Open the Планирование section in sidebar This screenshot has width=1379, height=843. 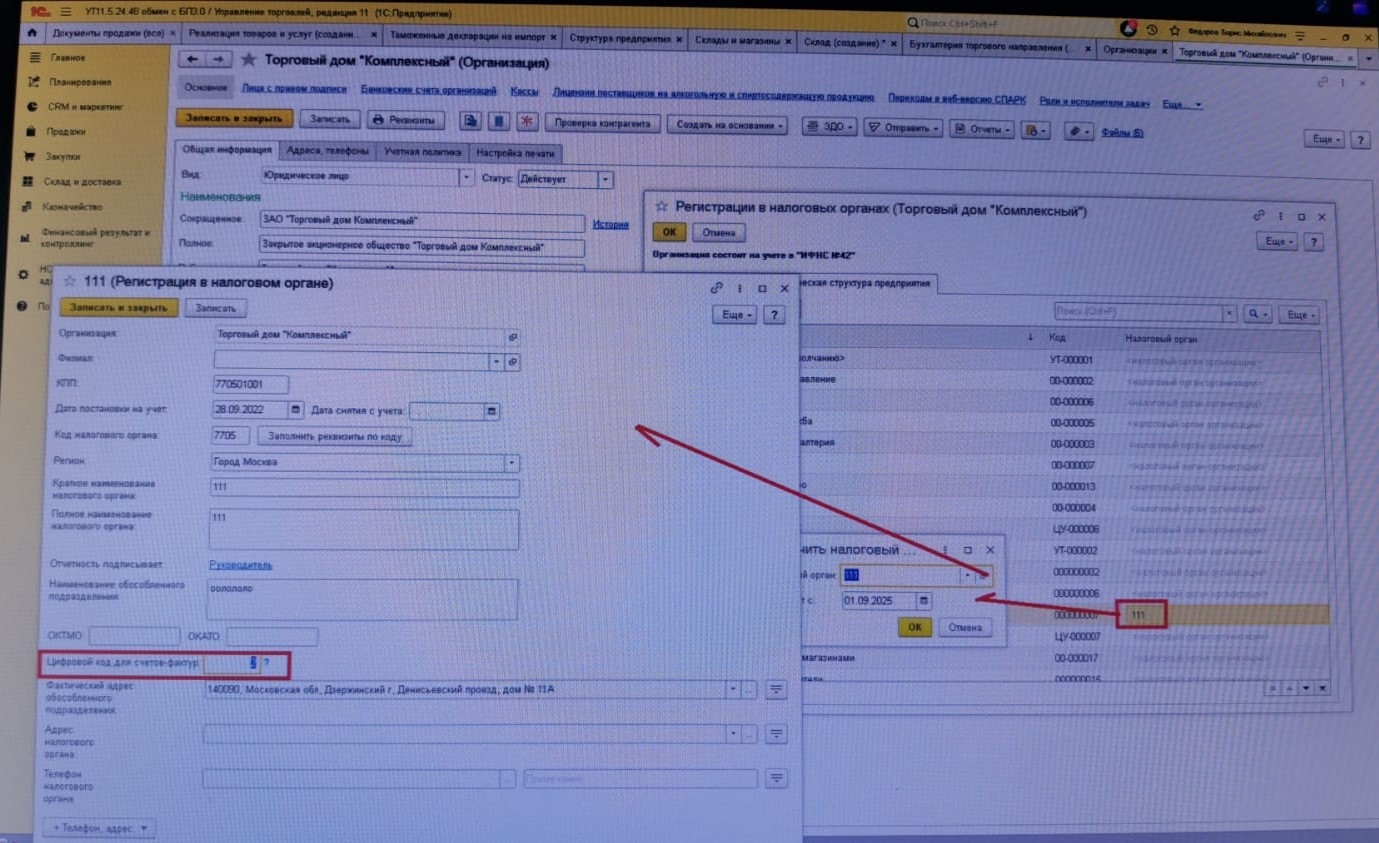click(80, 82)
